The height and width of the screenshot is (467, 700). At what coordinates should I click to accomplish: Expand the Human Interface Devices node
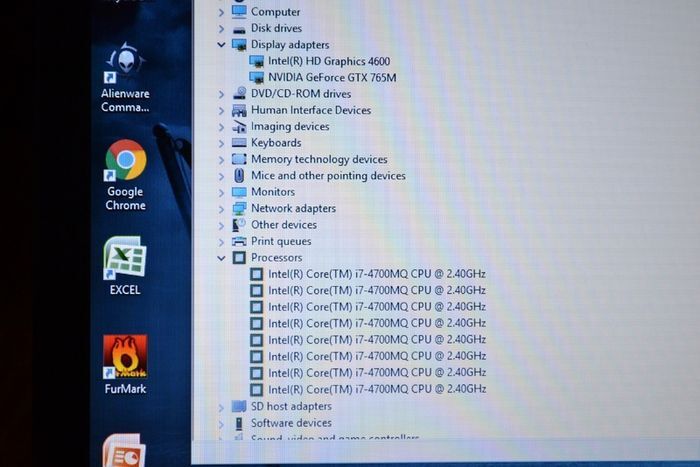[221, 111]
